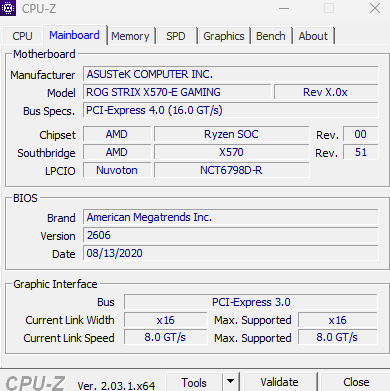This screenshot has height=391, width=390.
Task: Open the Memory tab
Action: pos(130,36)
